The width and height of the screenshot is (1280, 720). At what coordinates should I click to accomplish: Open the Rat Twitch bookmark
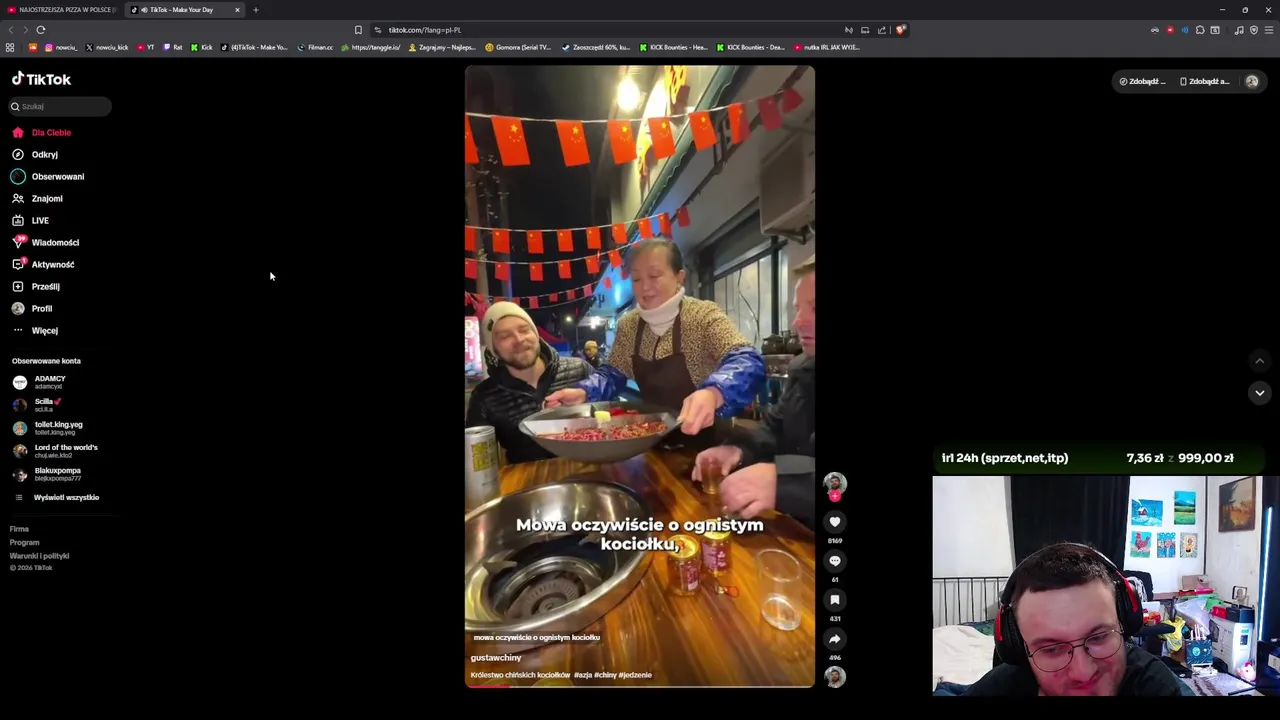click(173, 48)
